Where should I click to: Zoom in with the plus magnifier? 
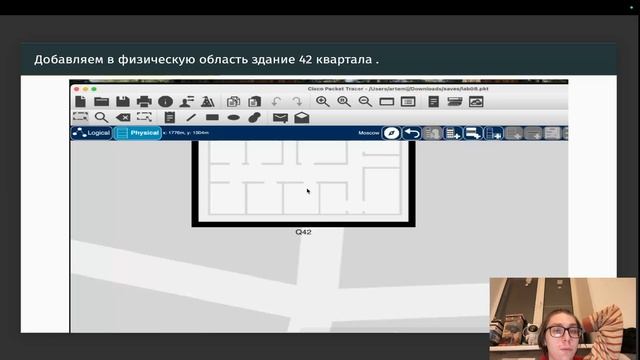322,101
